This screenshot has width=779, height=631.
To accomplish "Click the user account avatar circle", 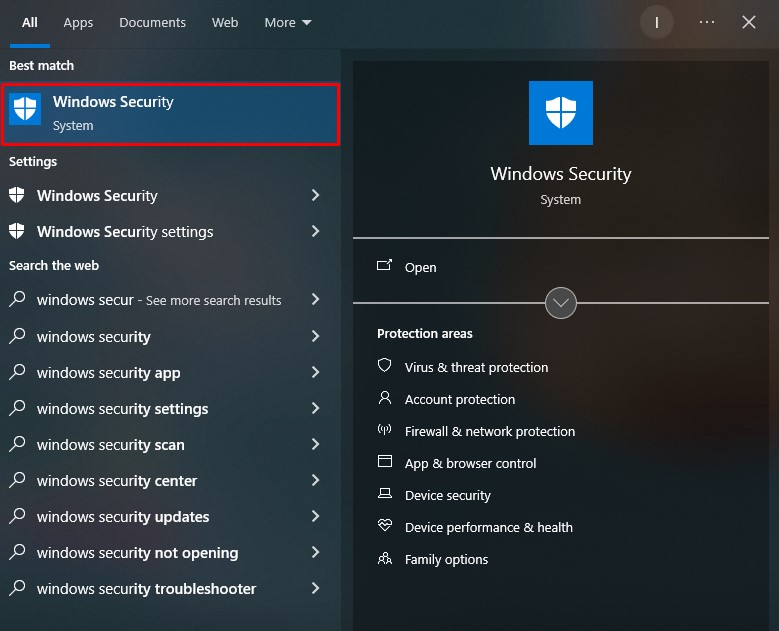I will point(656,22).
